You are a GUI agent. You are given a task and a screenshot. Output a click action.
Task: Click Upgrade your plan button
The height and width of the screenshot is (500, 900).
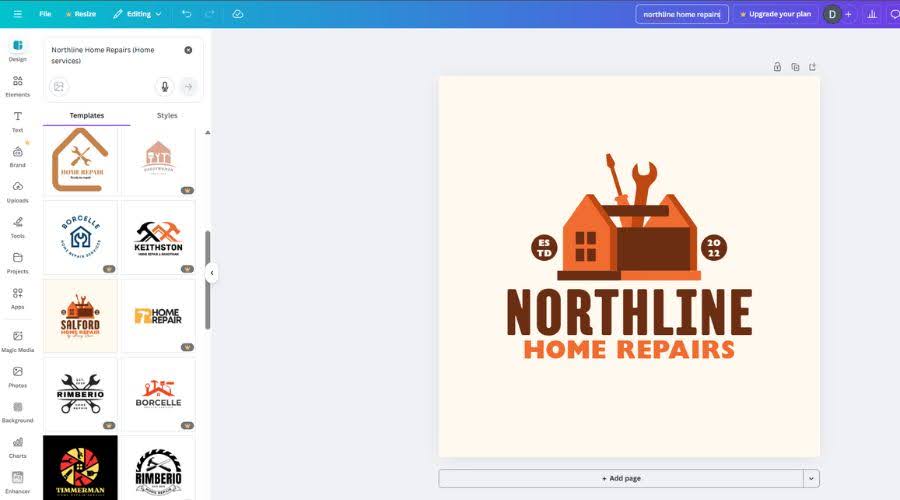(x=775, y=14)
